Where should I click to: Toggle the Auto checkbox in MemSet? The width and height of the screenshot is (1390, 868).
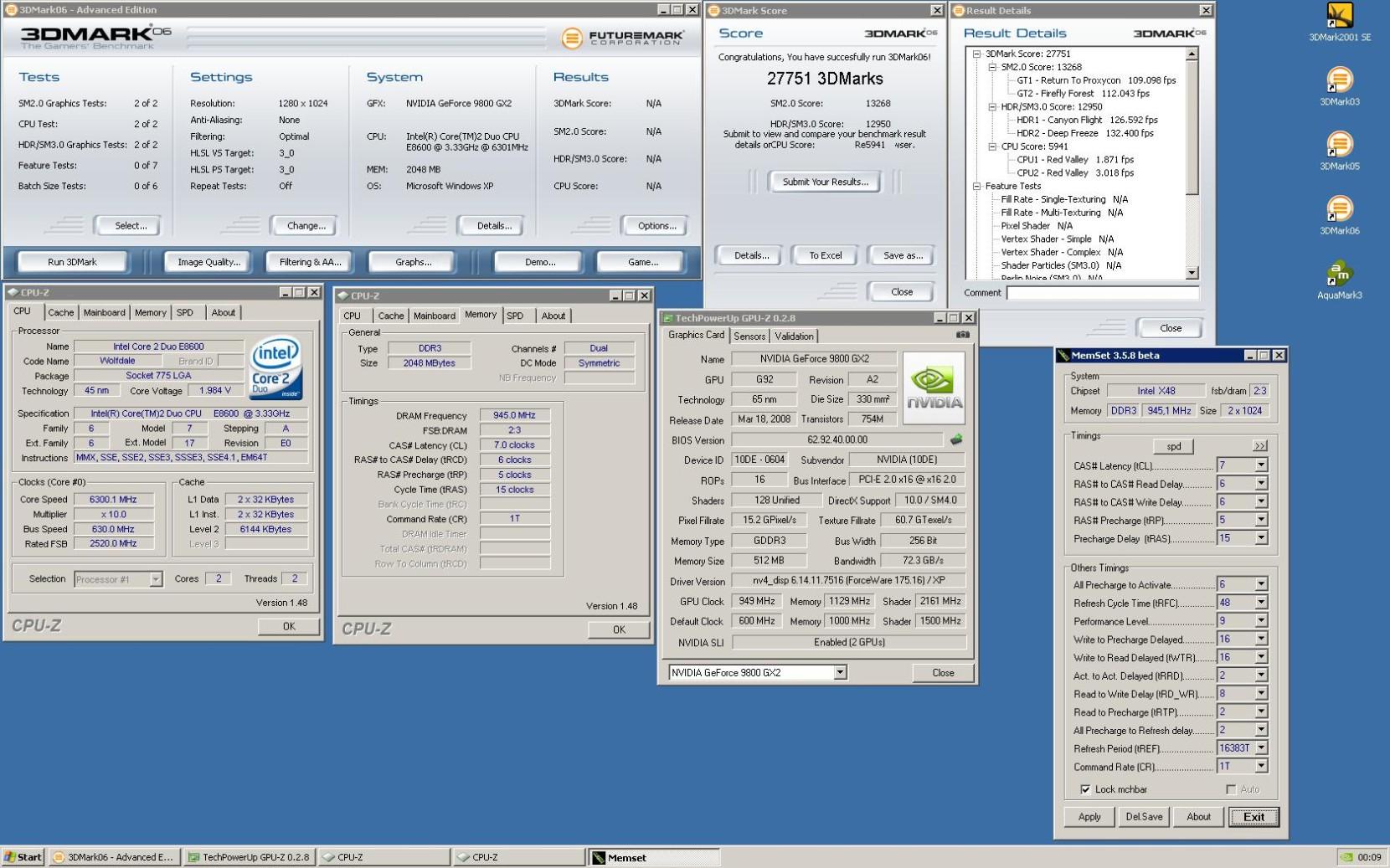coord(1231,789)
